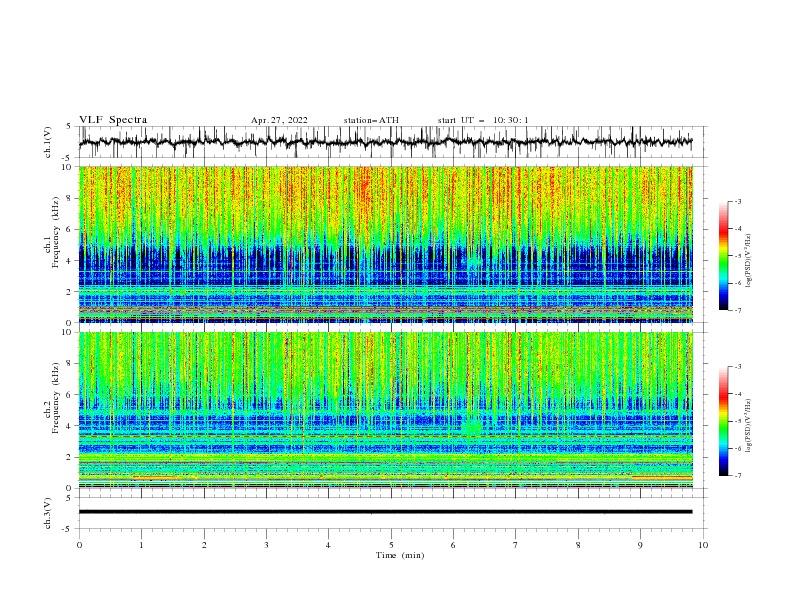Image resolution: width=792 pixels, height=612 pixels.
Task: Click the ch.1 frequency tick "2"
Action: pyautogui.click(x=69, y=291)
